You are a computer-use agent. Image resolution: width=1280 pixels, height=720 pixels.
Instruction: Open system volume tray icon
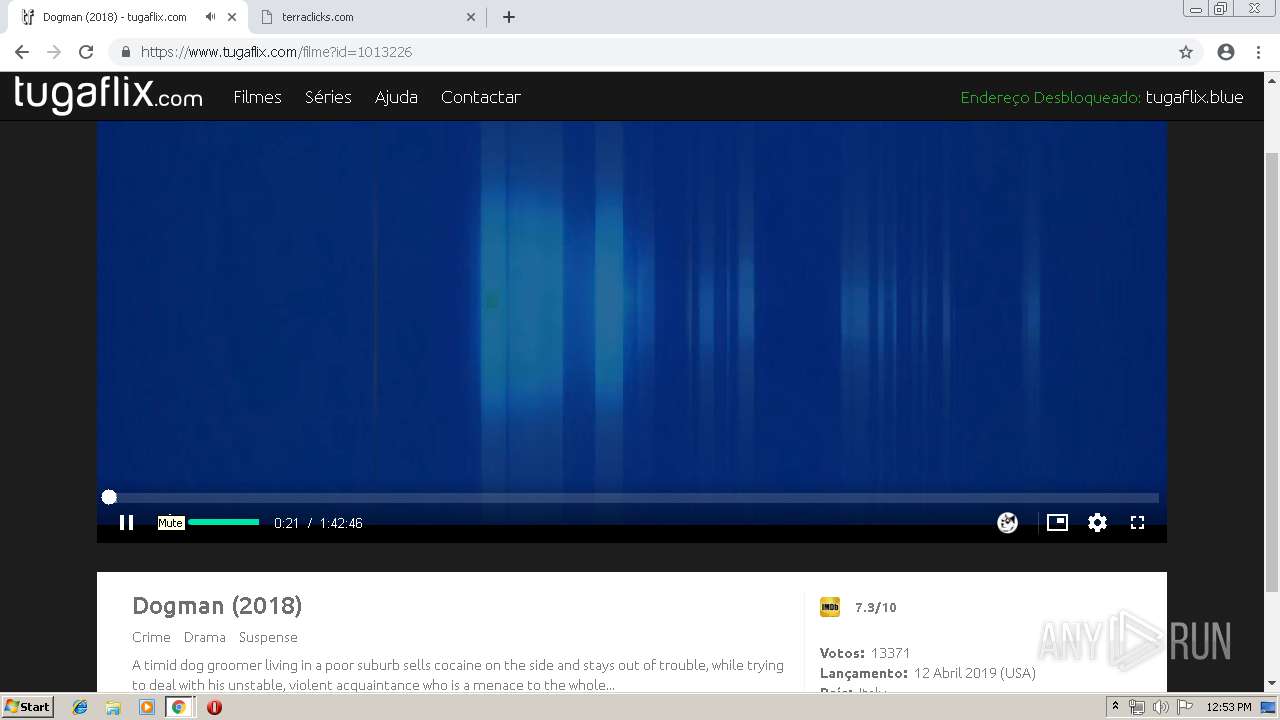click(x=1160, y=707)
